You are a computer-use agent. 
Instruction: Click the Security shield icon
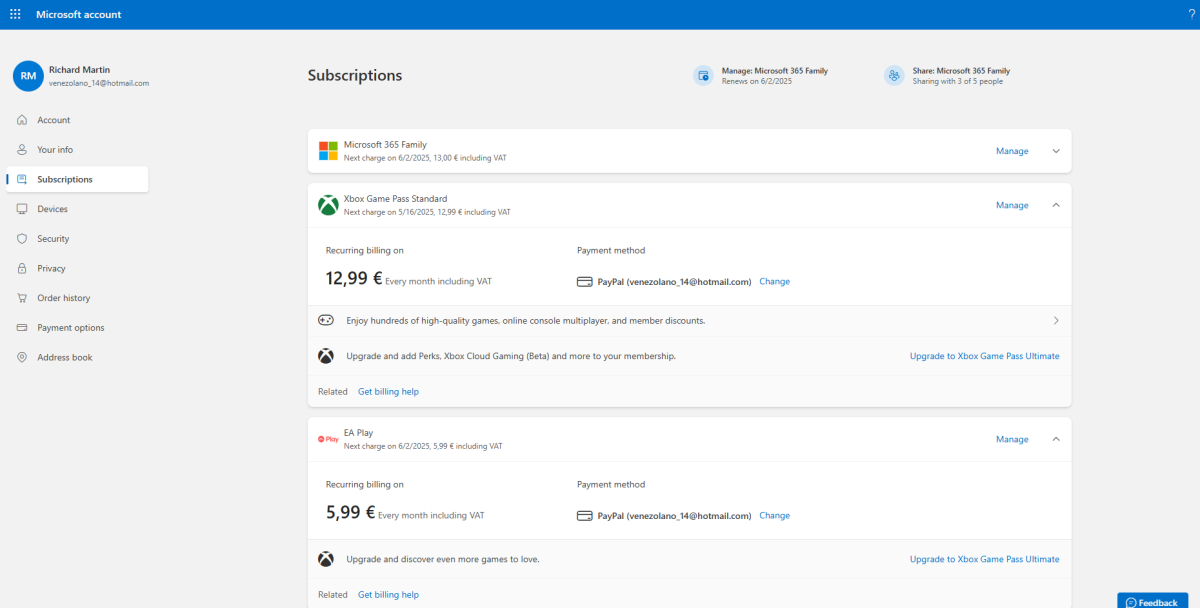22,239
